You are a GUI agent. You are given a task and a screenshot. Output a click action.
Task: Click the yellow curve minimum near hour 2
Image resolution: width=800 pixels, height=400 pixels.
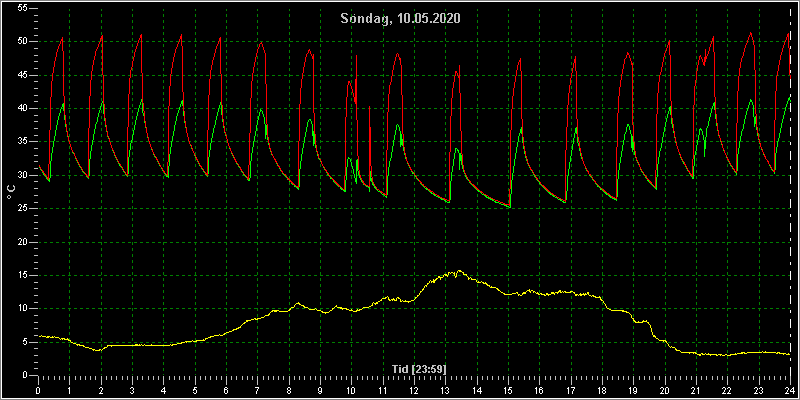(100, 351)
